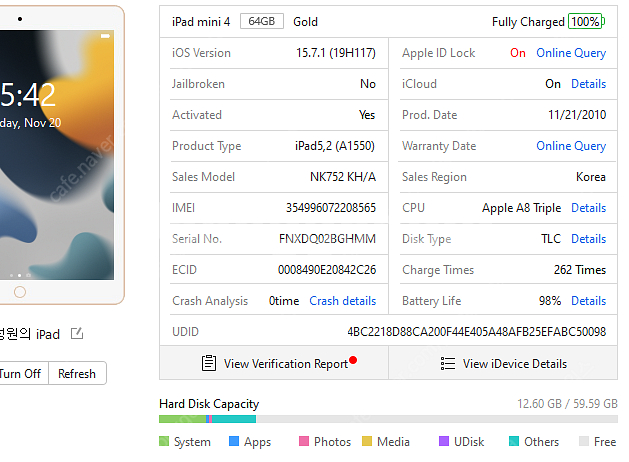Click the red Apple ID Lock On status
Screen dimensions: 629x462
(518, 53)
